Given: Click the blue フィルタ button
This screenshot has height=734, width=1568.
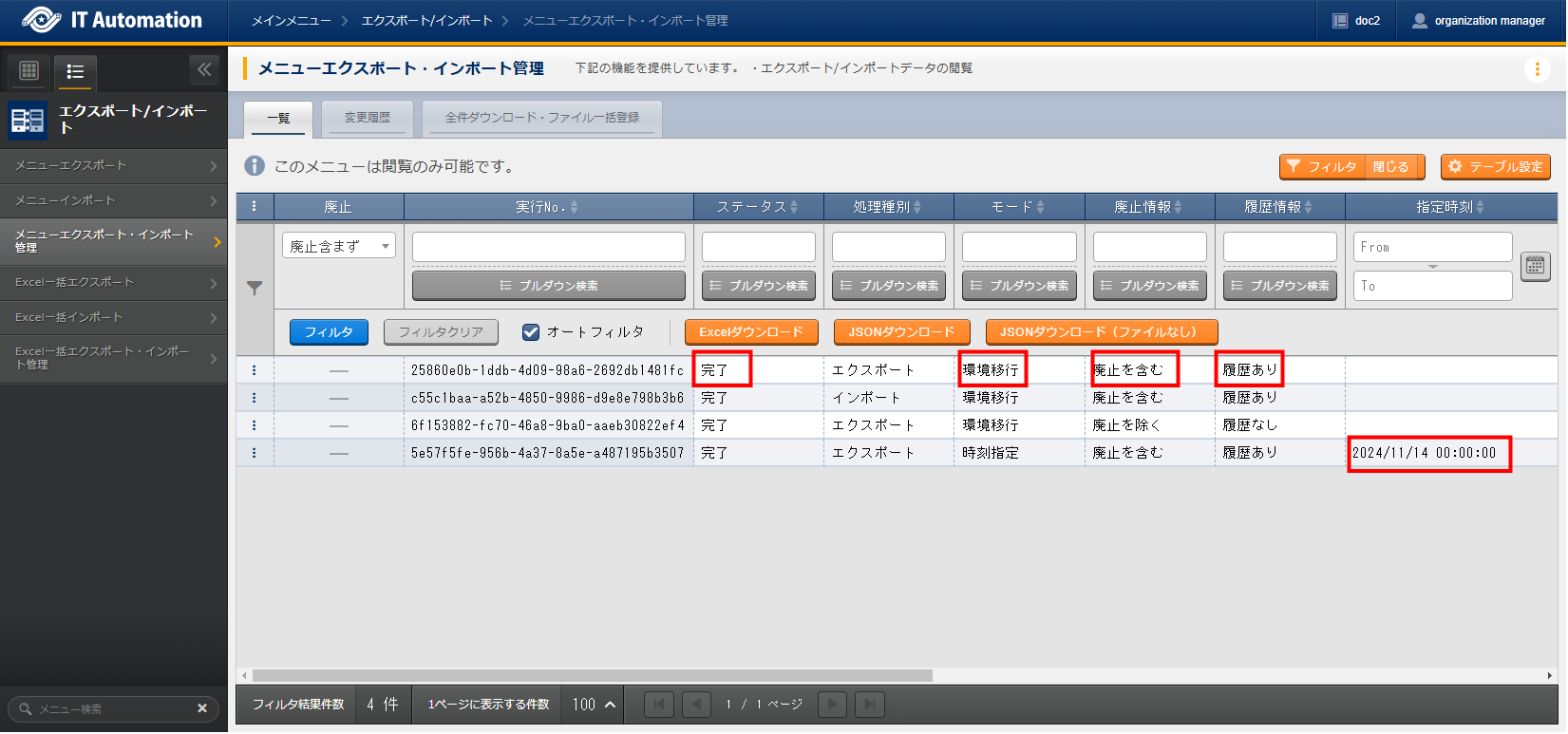Looking at the screenshot, I should pos(329,332).
